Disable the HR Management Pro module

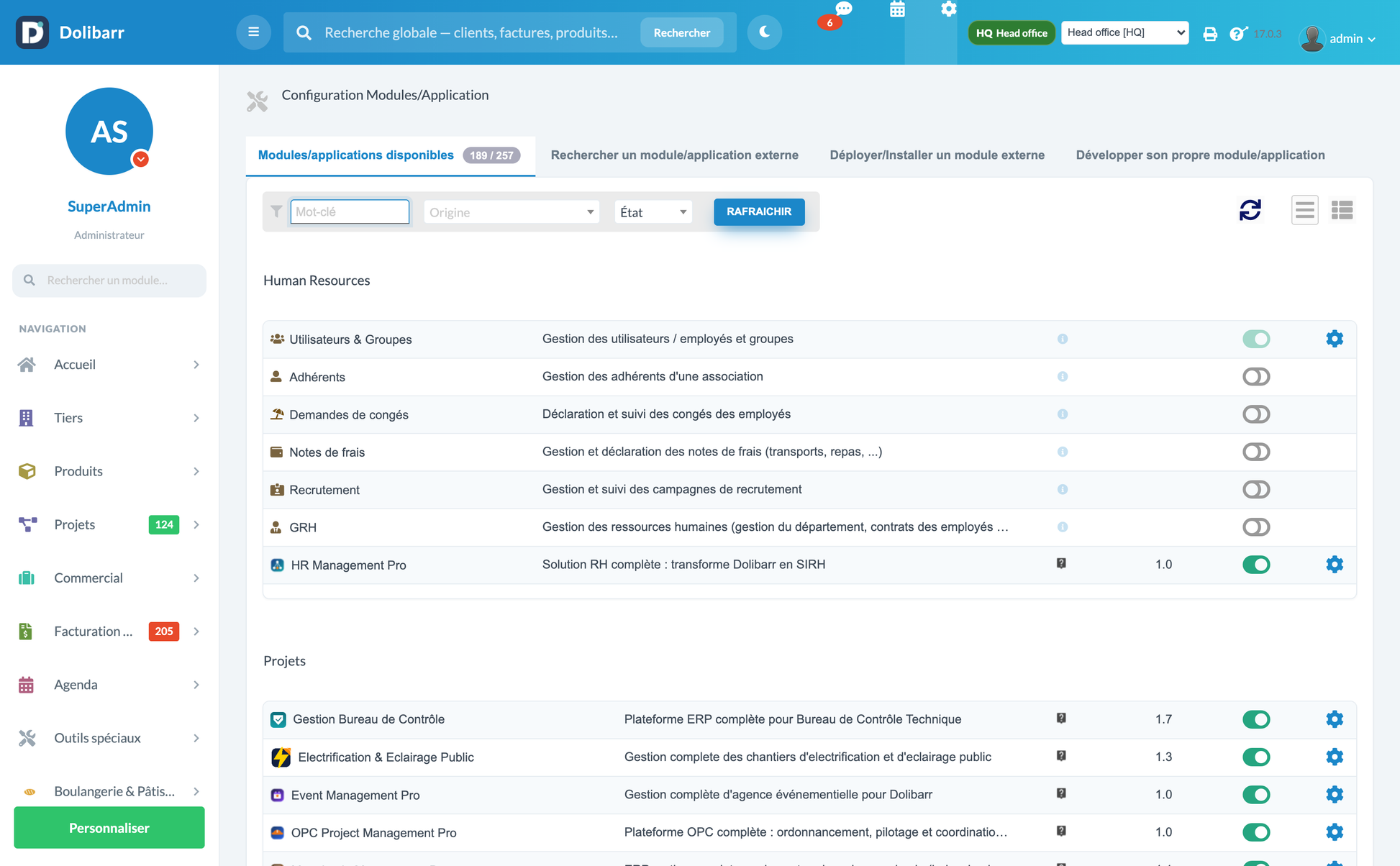(x=1256, y=565)
